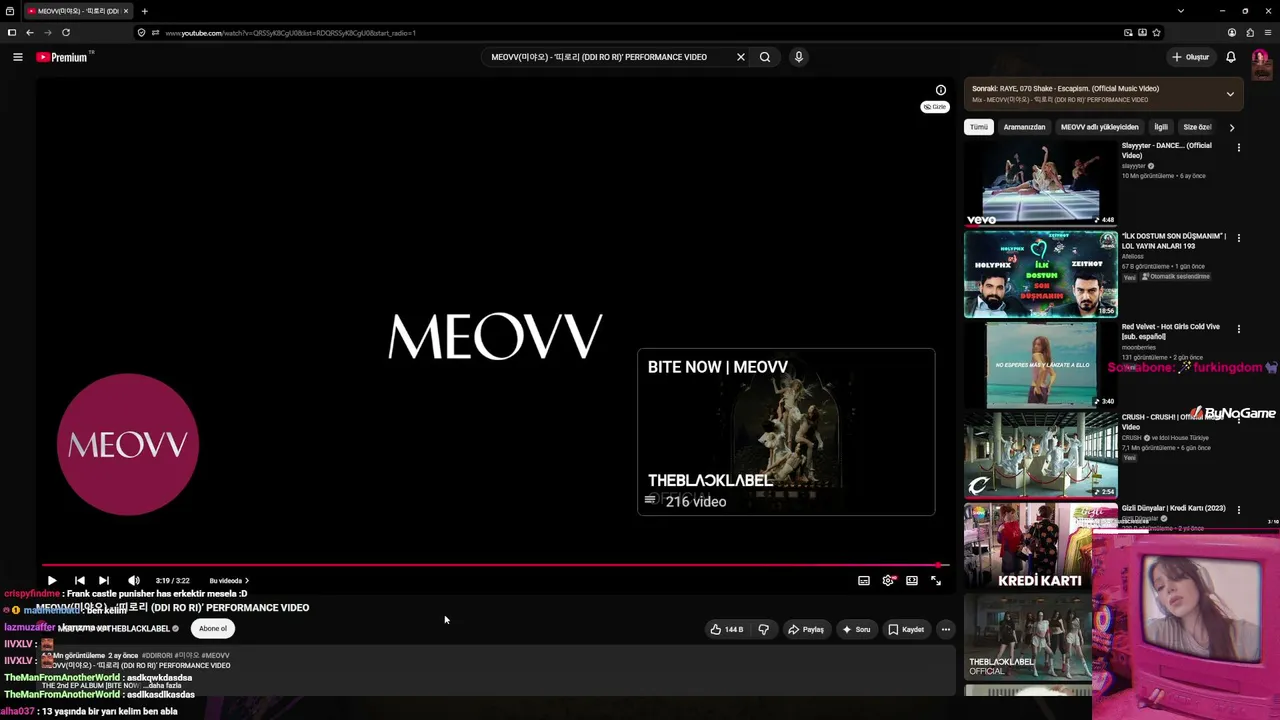Select the İlgili filter chip
1280x720 pixels.
pos(1161,127)
